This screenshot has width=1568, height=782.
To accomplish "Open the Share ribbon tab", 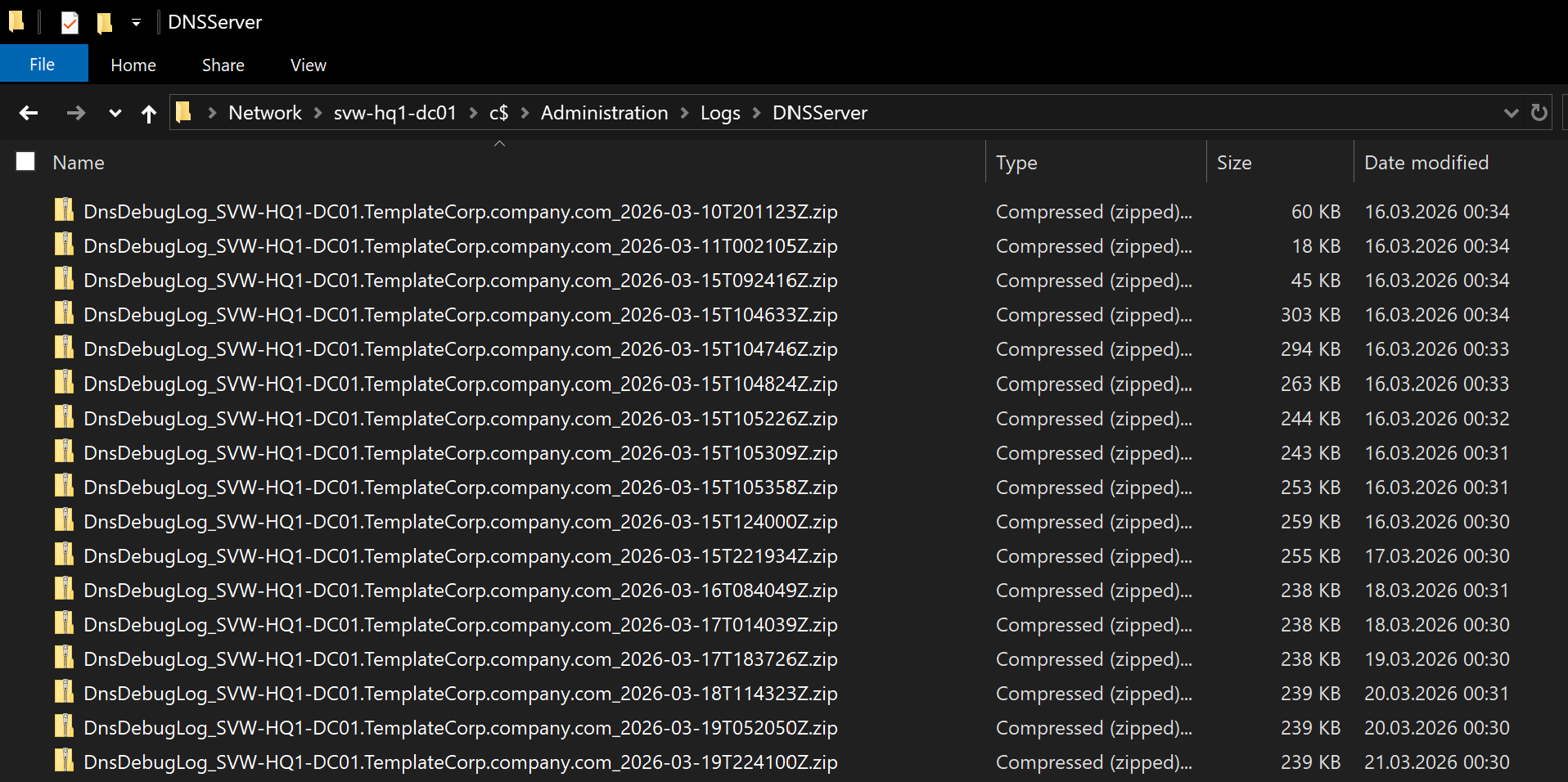I will point(223,65).
